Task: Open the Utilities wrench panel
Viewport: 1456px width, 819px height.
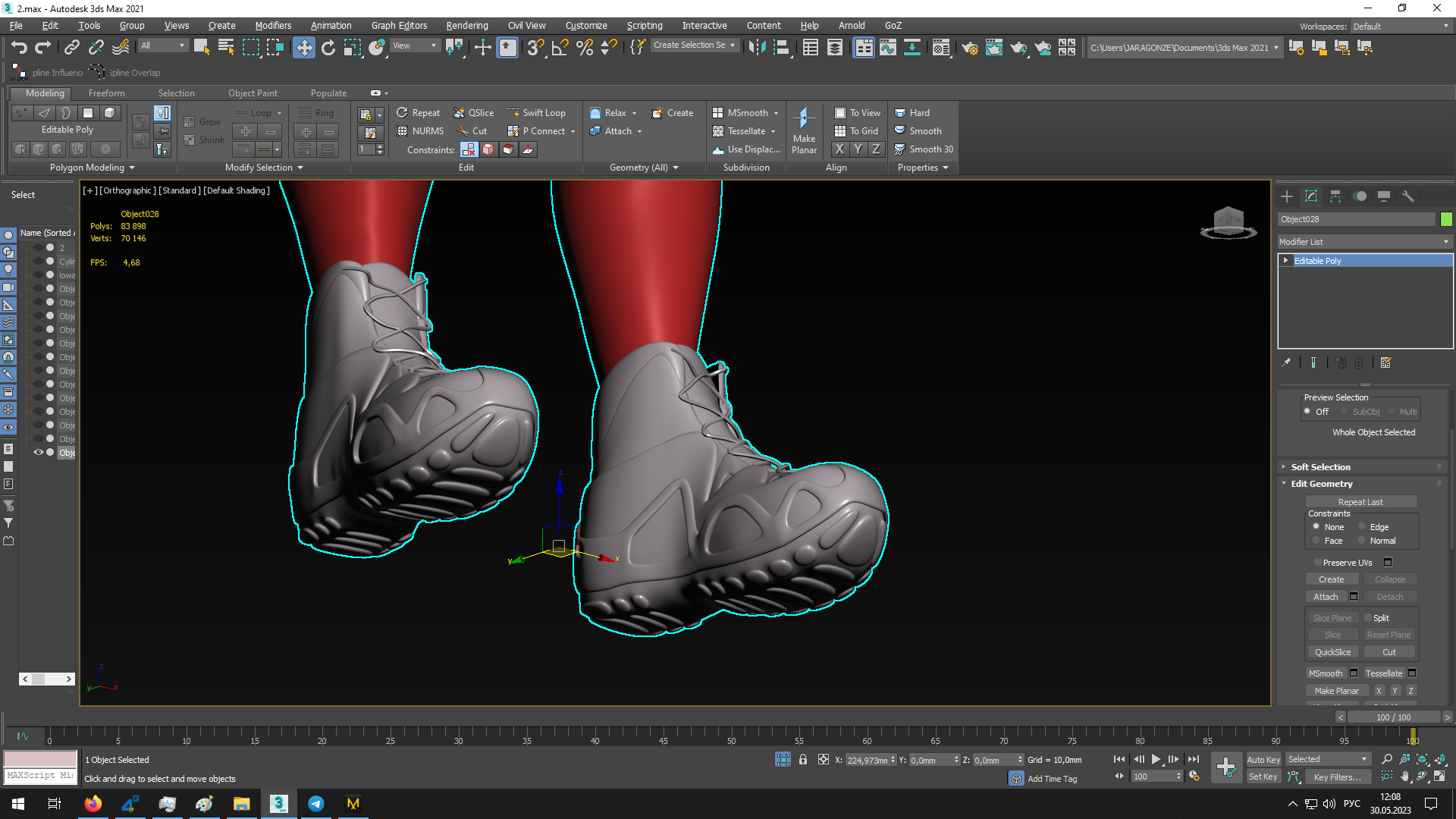Action: 1408,196
